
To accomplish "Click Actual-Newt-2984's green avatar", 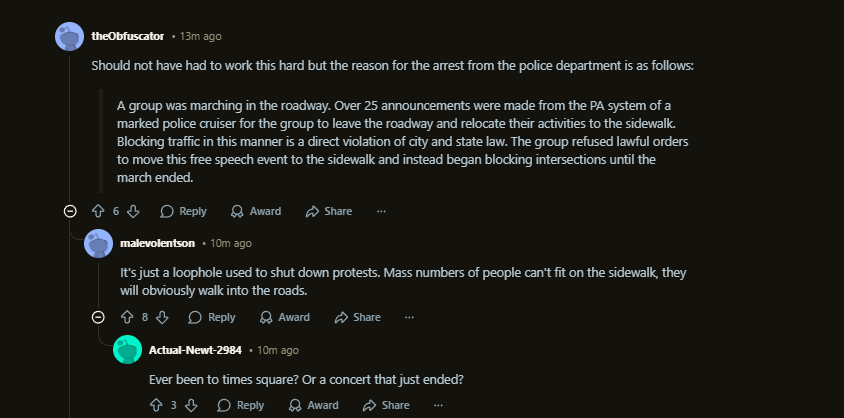I will pos(127,350).
